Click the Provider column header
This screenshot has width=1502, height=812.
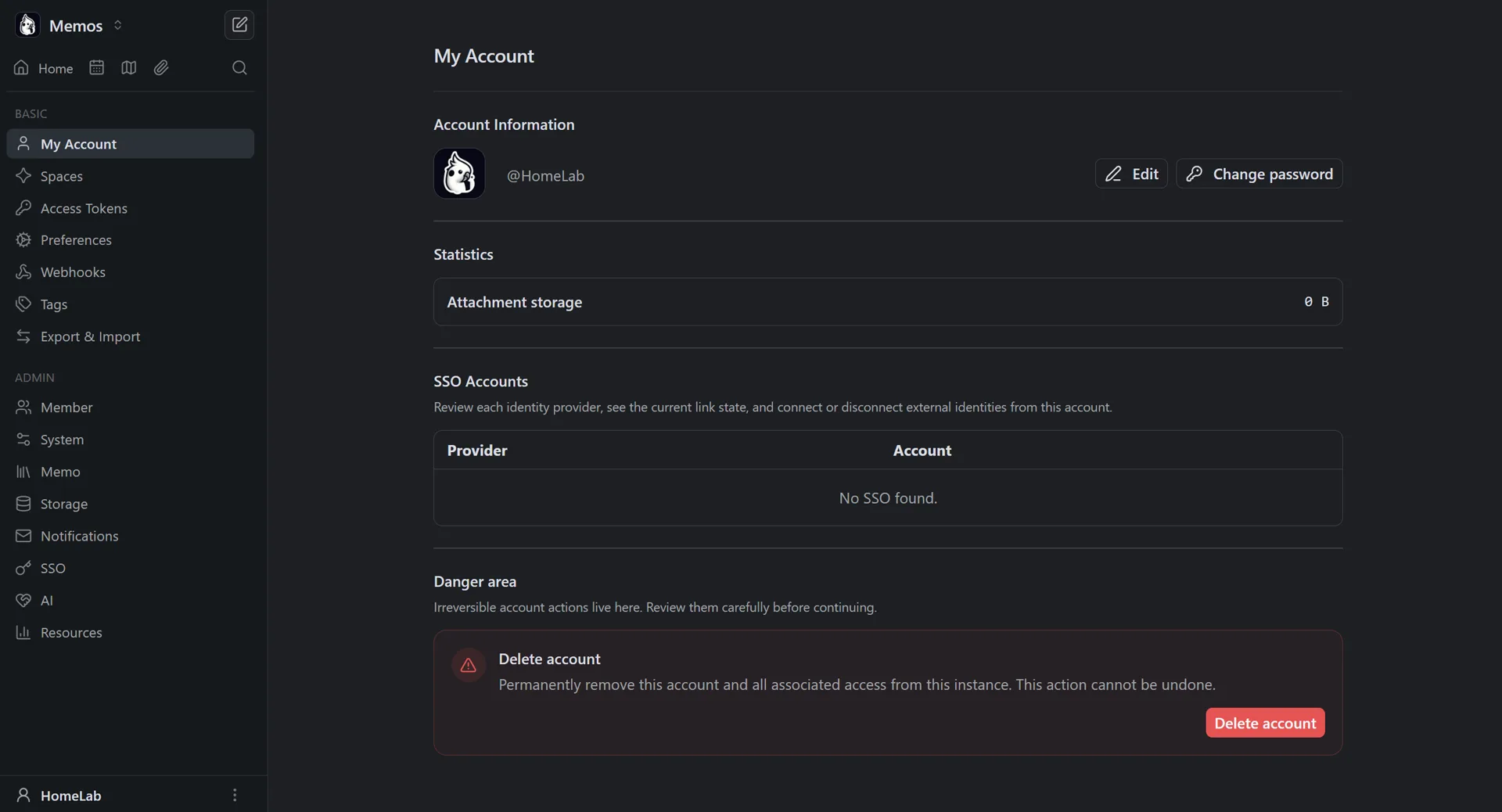click(477, 451)
